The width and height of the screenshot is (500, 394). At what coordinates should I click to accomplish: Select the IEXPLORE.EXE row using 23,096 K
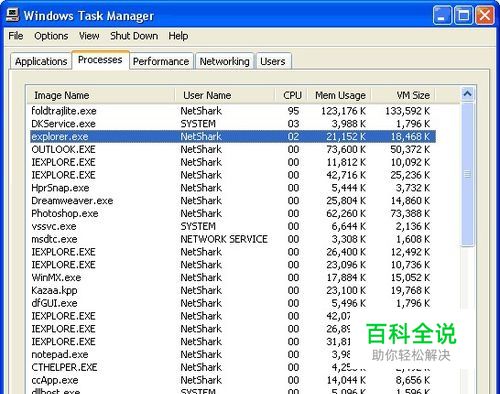click(233, 265)
